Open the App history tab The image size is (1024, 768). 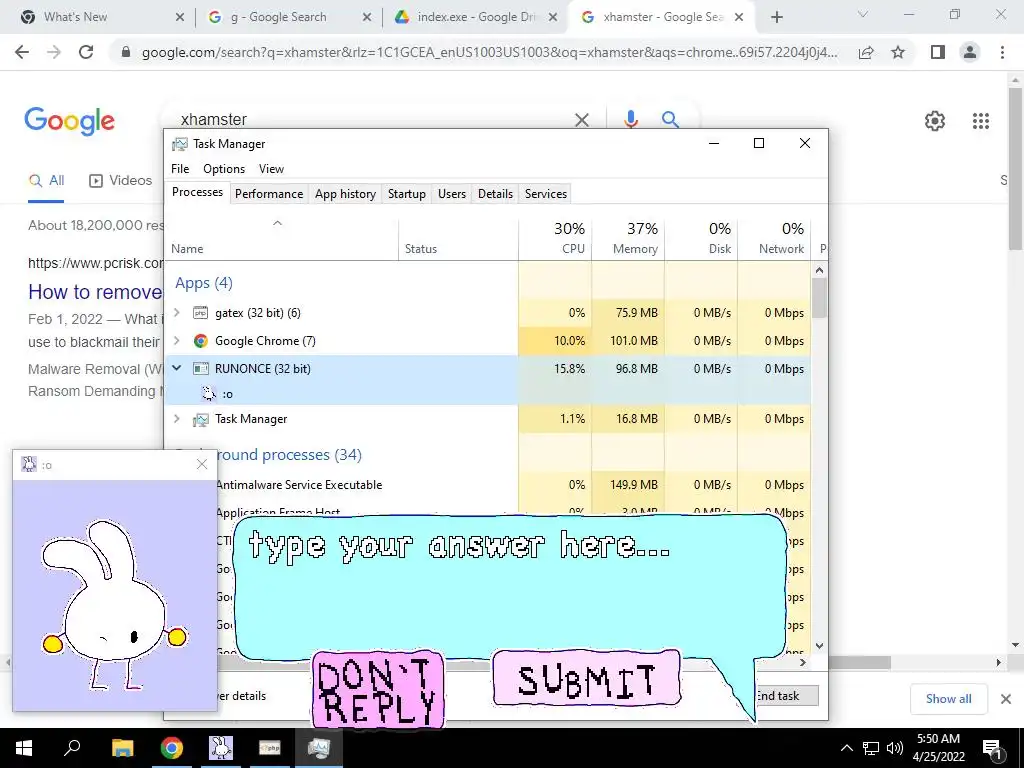pyautogui.click(x=345, y=194)
